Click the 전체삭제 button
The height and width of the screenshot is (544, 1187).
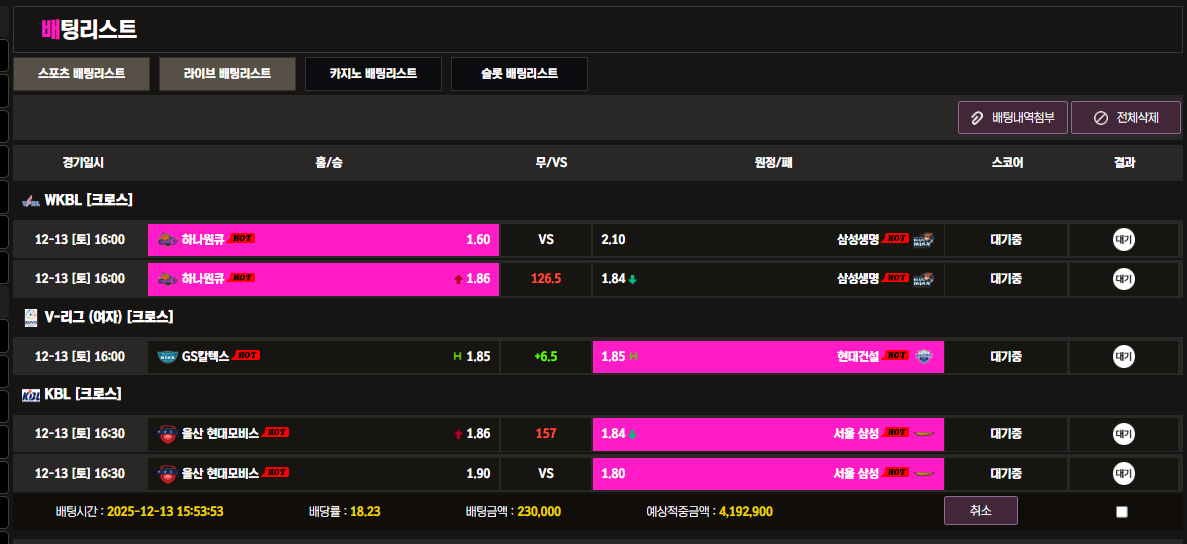(x=1125, y=118)
